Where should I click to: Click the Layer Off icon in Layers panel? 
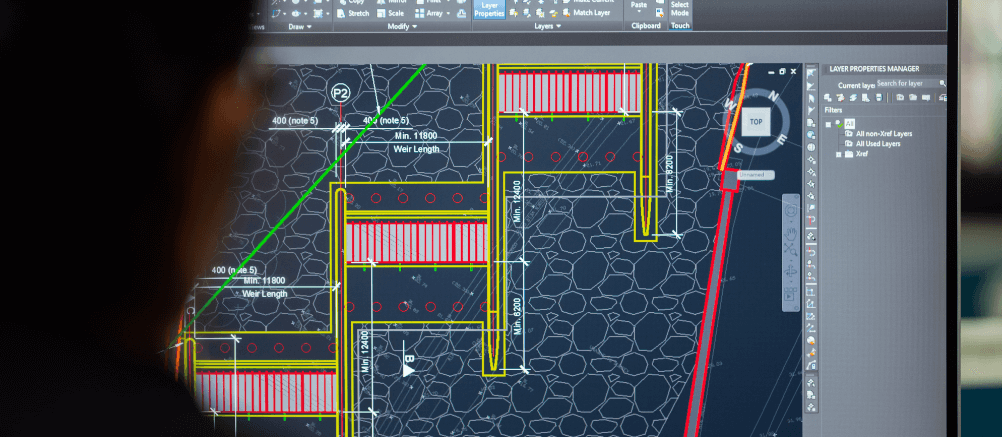click(516, 2)
